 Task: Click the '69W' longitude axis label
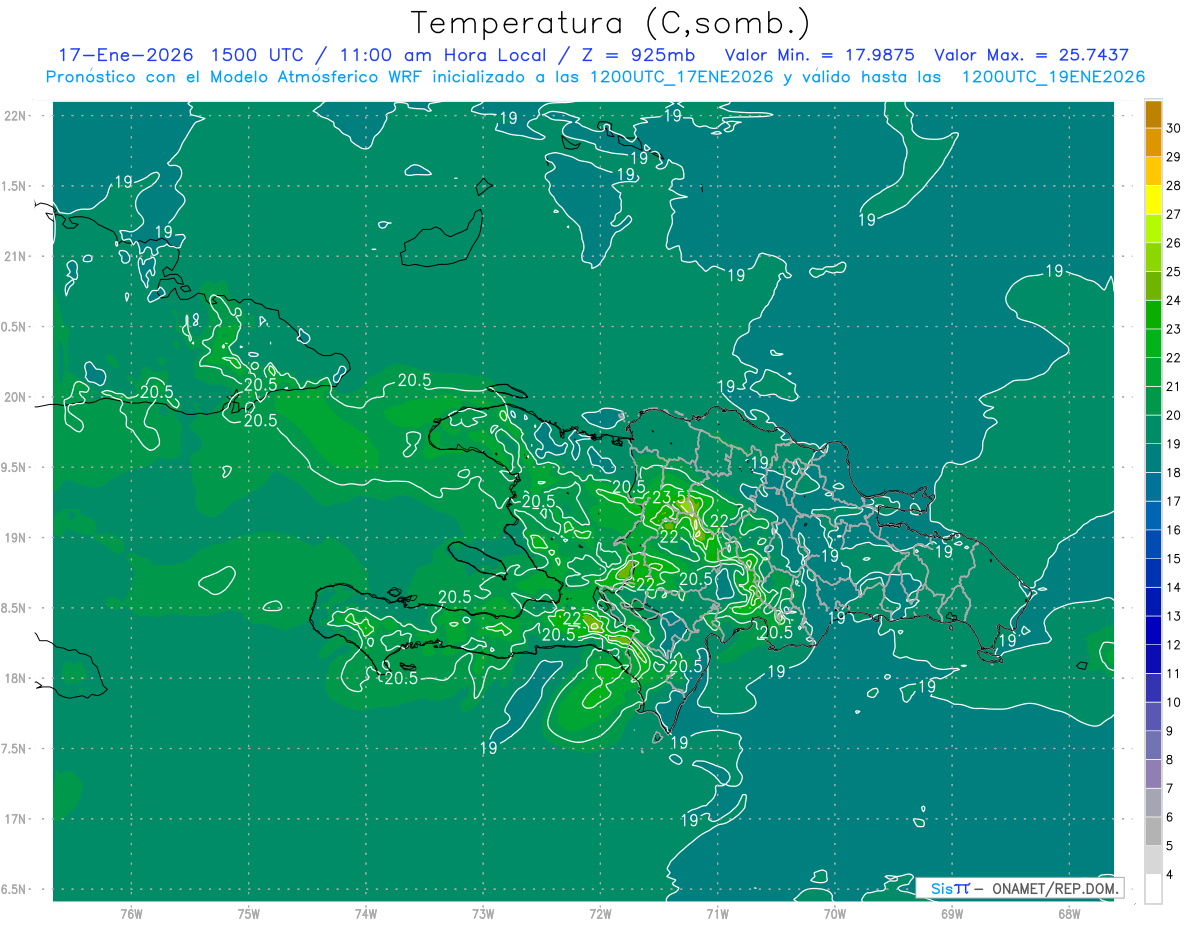click(x=952, y=913)
